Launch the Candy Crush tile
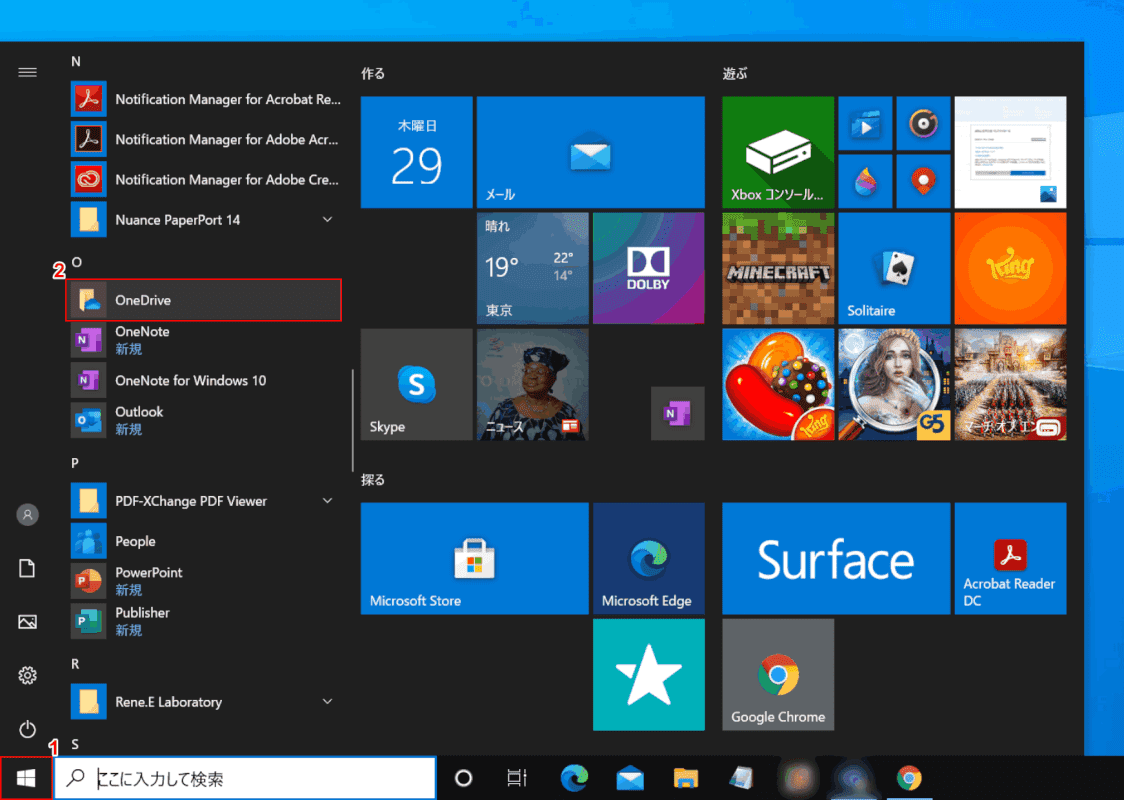The image size is (1124, 800). click(778, 385)
